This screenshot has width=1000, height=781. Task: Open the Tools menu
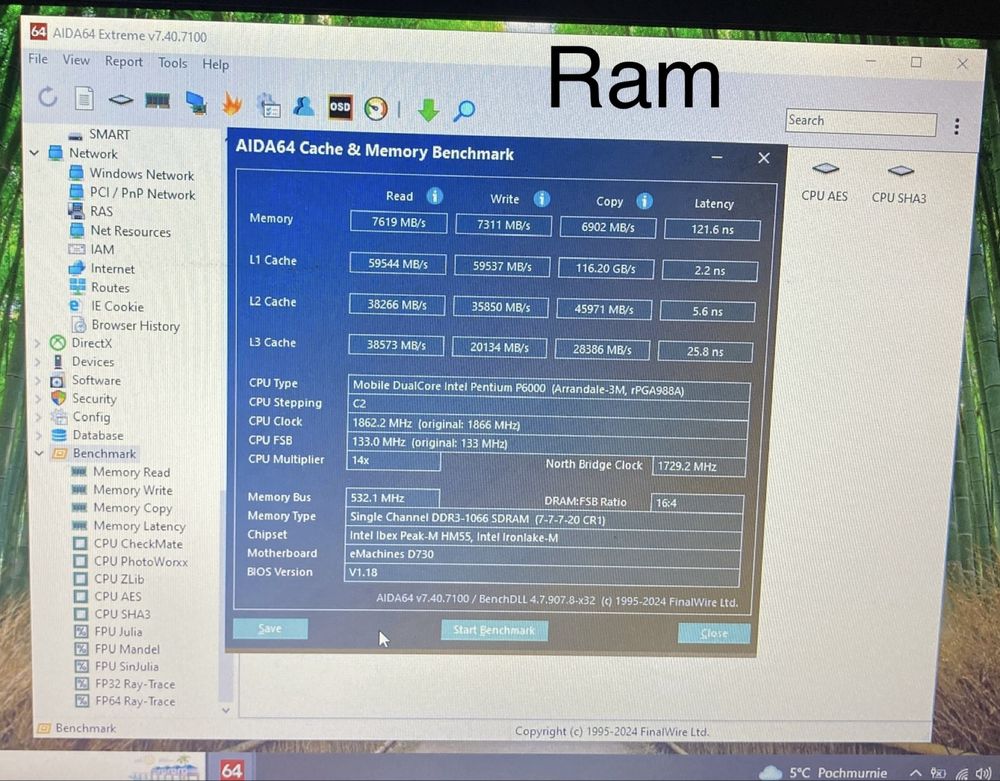(x=173, y=62)
